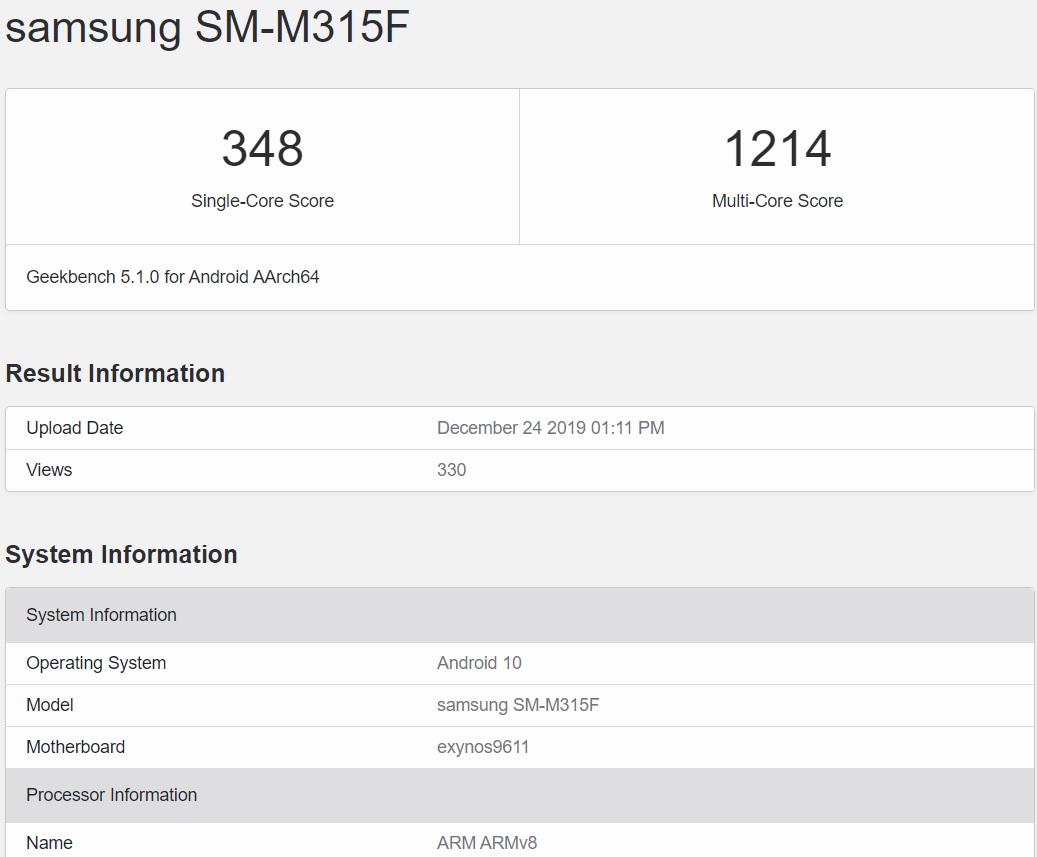Select the ARM ARMv8 processor name value

pyautogui.click(x=487, y=843)
